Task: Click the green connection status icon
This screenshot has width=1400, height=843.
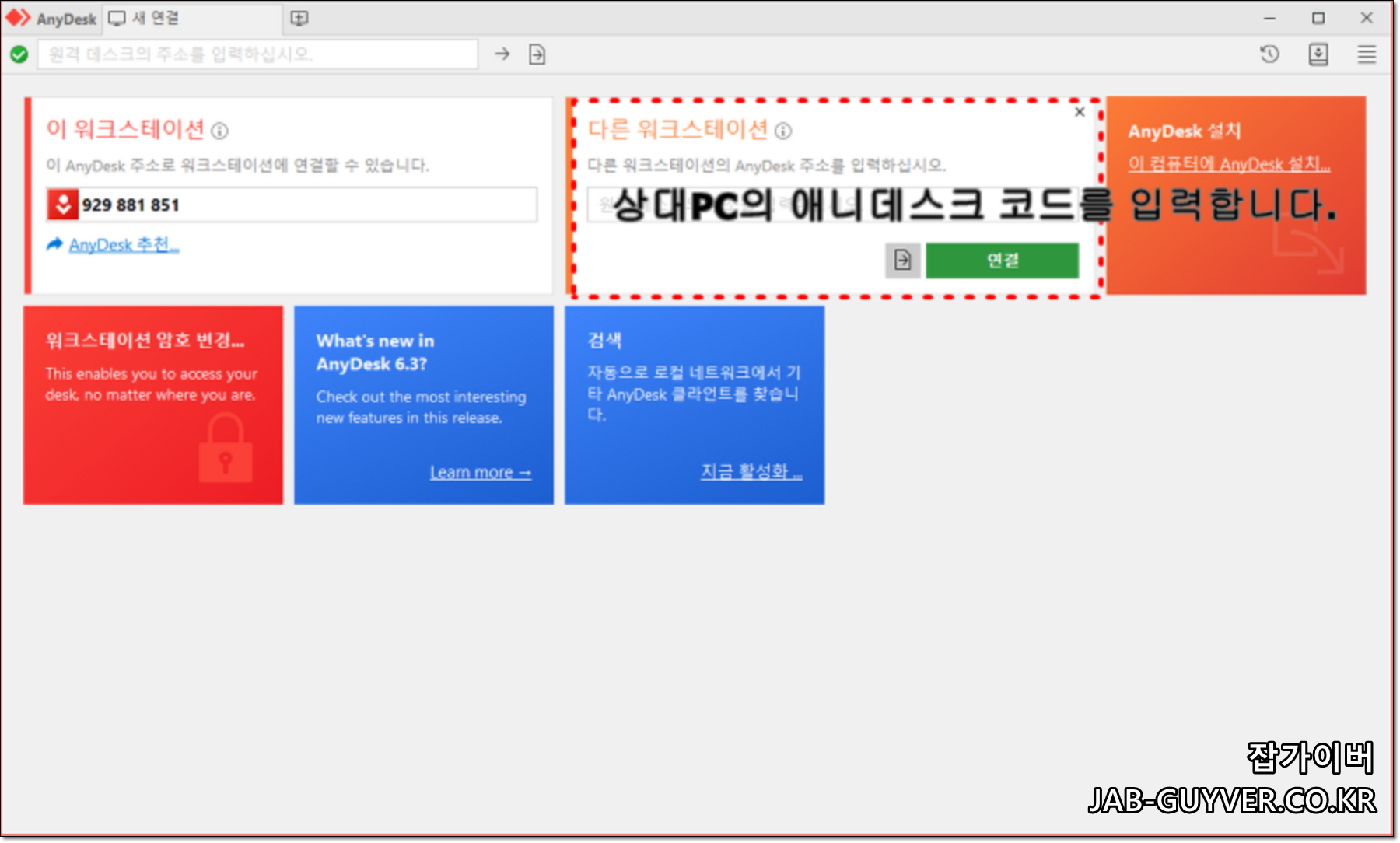Action: pos(19,54)
